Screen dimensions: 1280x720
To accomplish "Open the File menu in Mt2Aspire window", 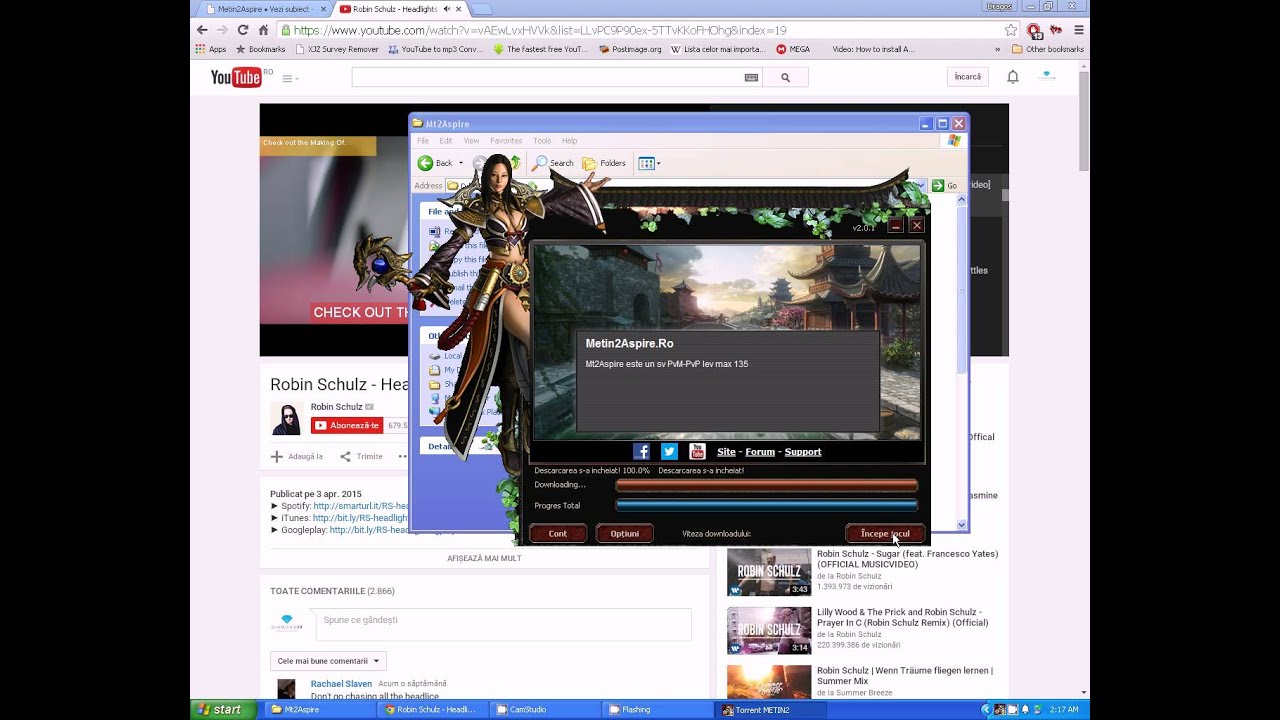I will [423, 141].
